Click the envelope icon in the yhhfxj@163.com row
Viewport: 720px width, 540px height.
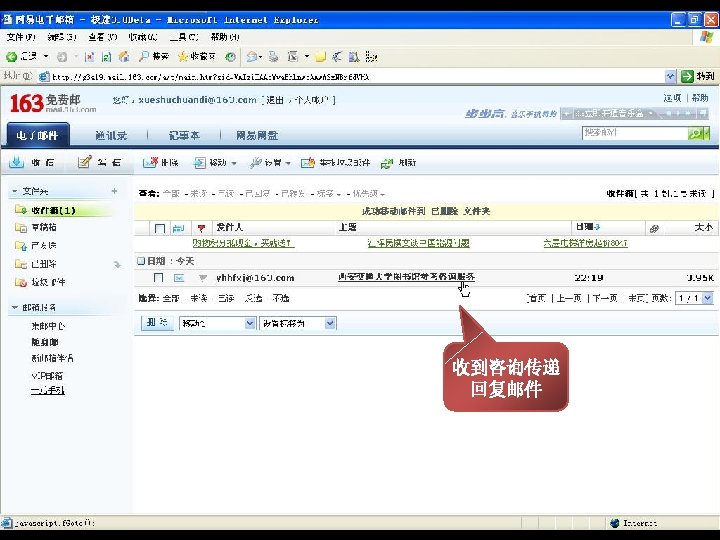pyautogui.click(x=179, y=278)
